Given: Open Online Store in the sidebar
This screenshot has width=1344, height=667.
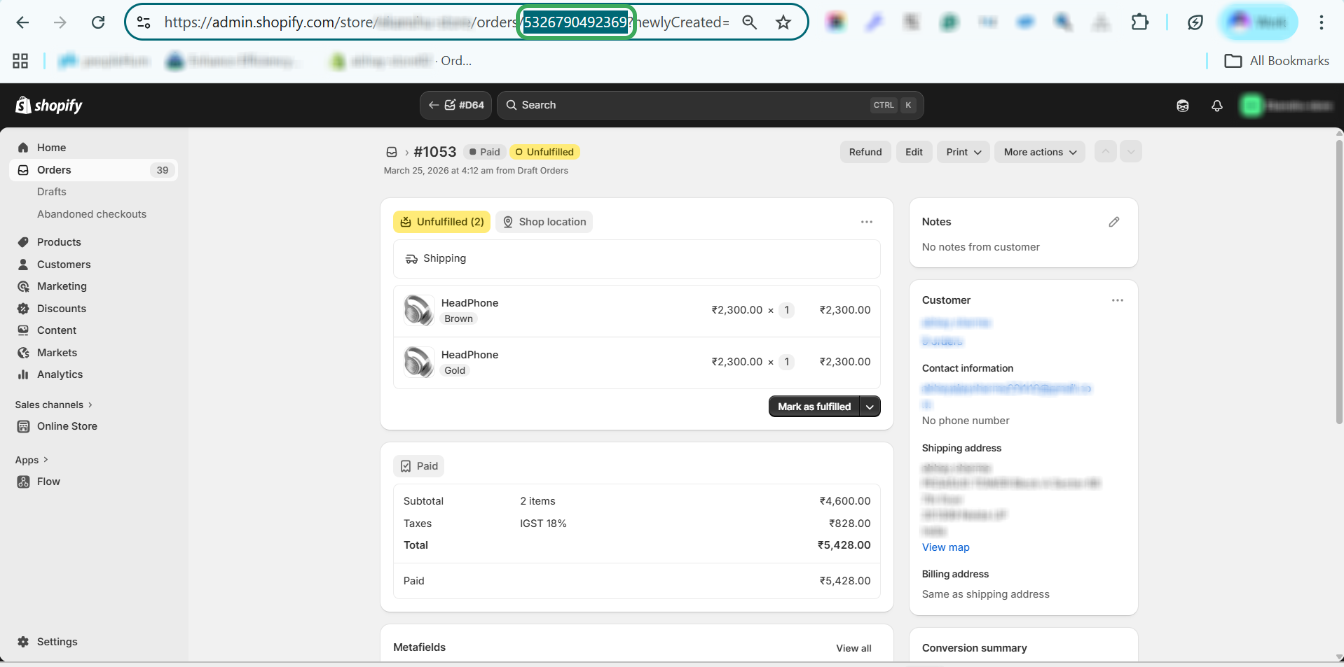Looking at the screenshot, I should click(67, 426).
